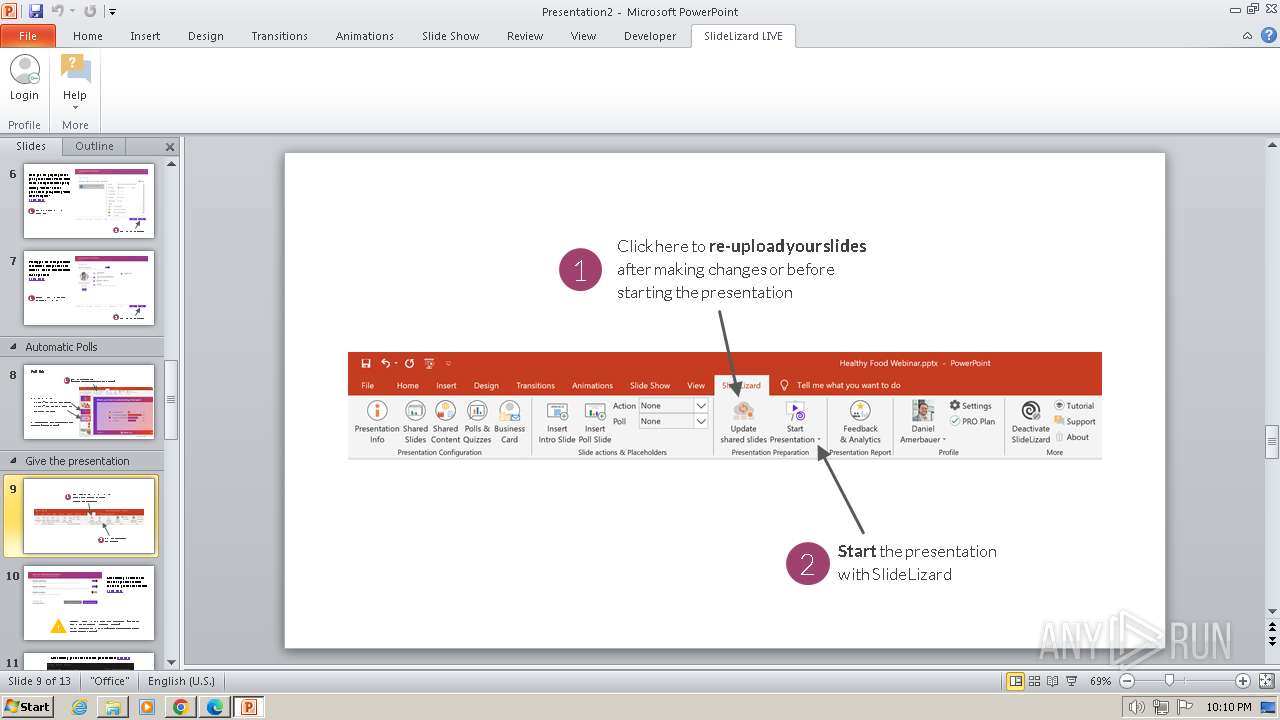This screenshot has height=720, width=1280.
Task: Click the thumbnail pane scroll down arrow
Action: tap(171, 662)
